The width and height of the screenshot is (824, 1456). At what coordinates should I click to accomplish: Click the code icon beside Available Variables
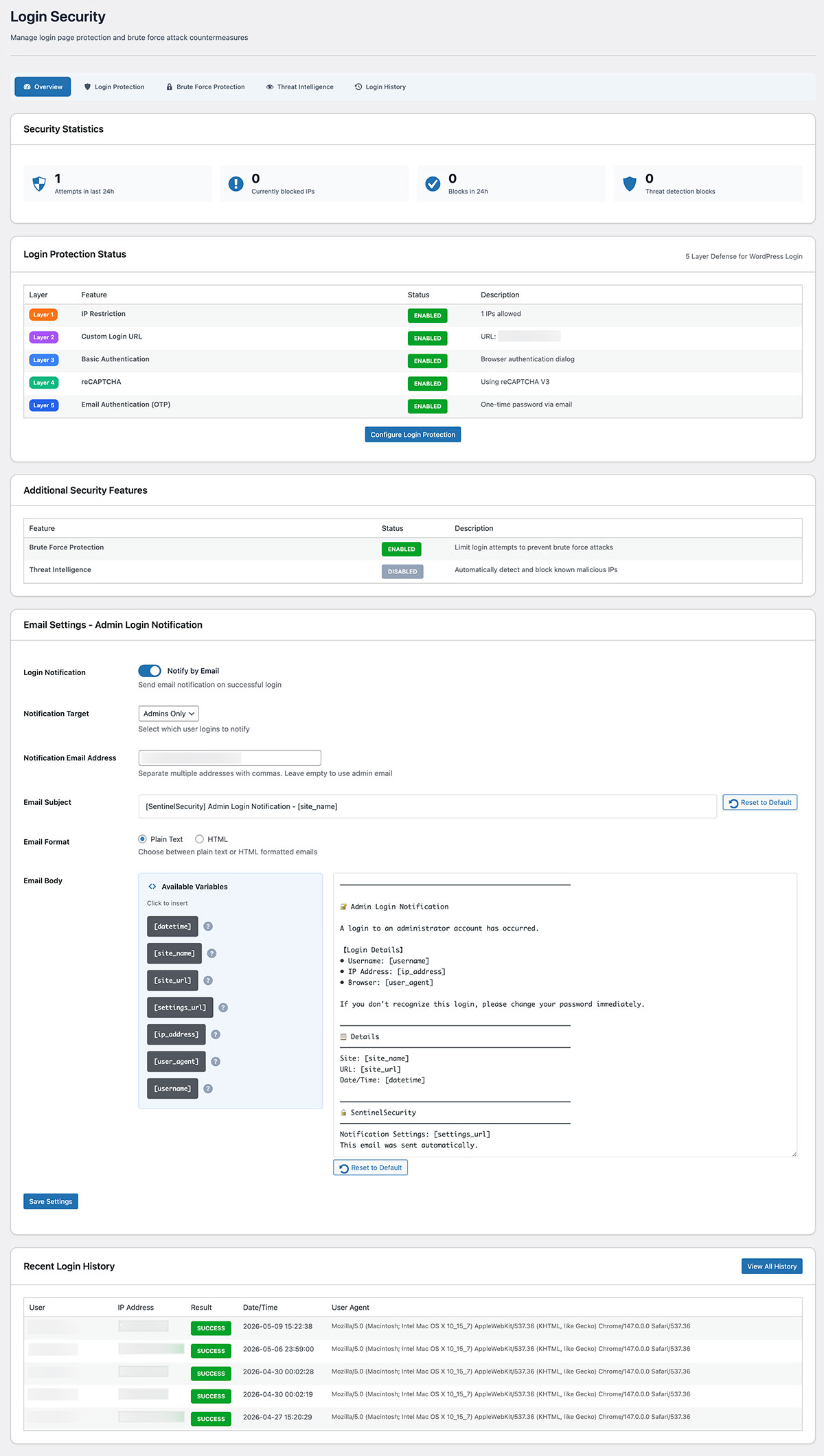pyautogui.click(x=152, y=887)
